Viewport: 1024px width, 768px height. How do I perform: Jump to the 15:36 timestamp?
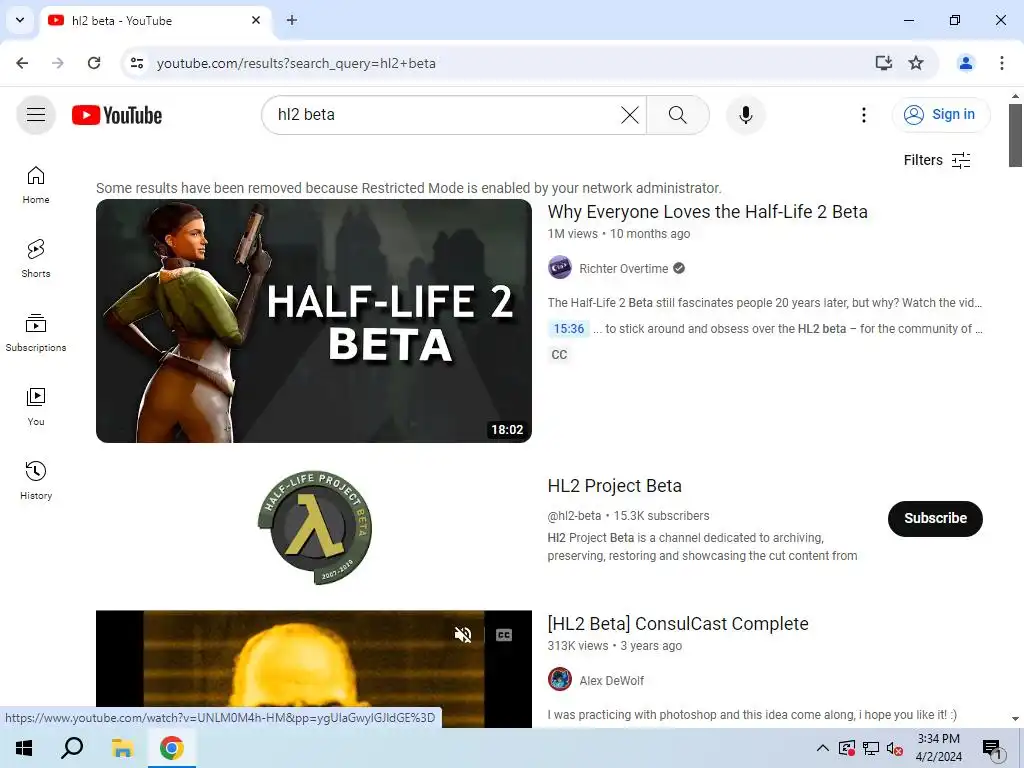point(568,328)
